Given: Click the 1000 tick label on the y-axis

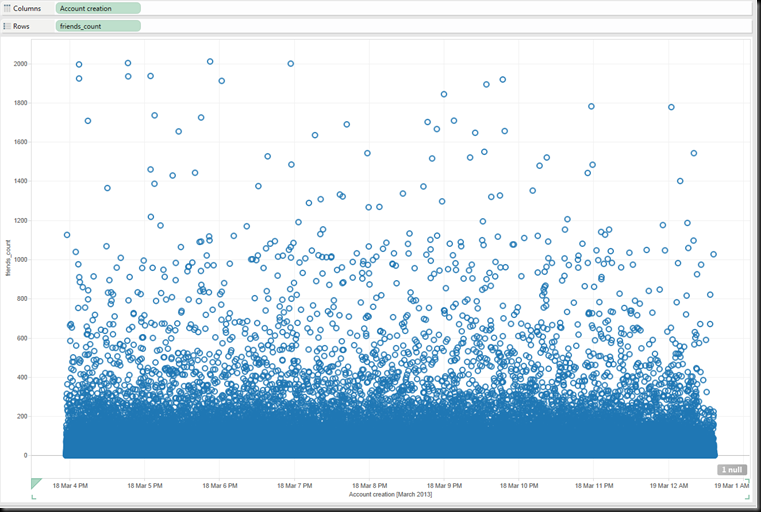Looking at the screenshot, I should point(20,260).
